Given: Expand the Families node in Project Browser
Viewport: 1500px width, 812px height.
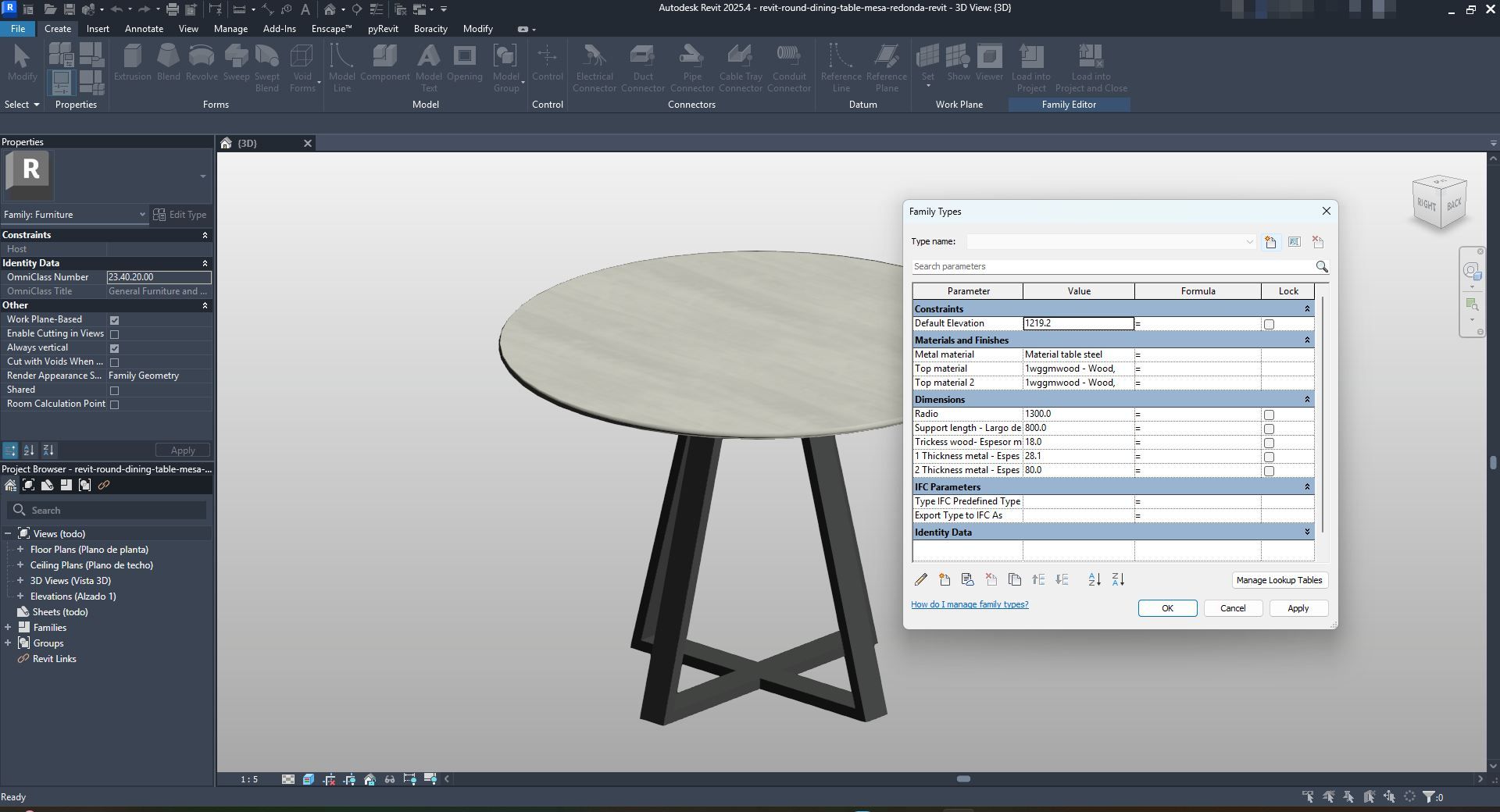Looking at the screenshot, I should pos(8,628).
